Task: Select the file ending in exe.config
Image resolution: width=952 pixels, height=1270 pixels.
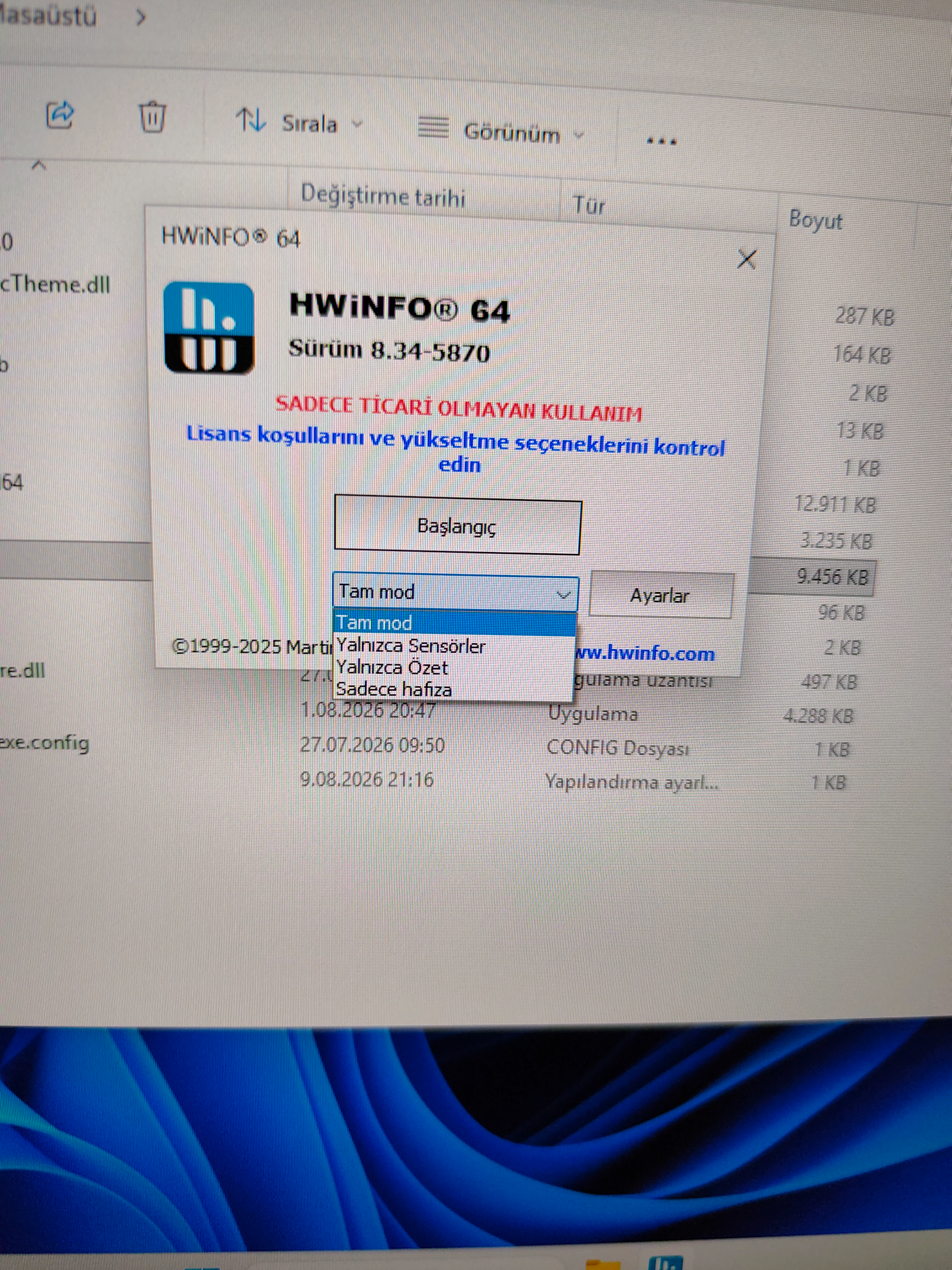Action: [x=45, y=743]
